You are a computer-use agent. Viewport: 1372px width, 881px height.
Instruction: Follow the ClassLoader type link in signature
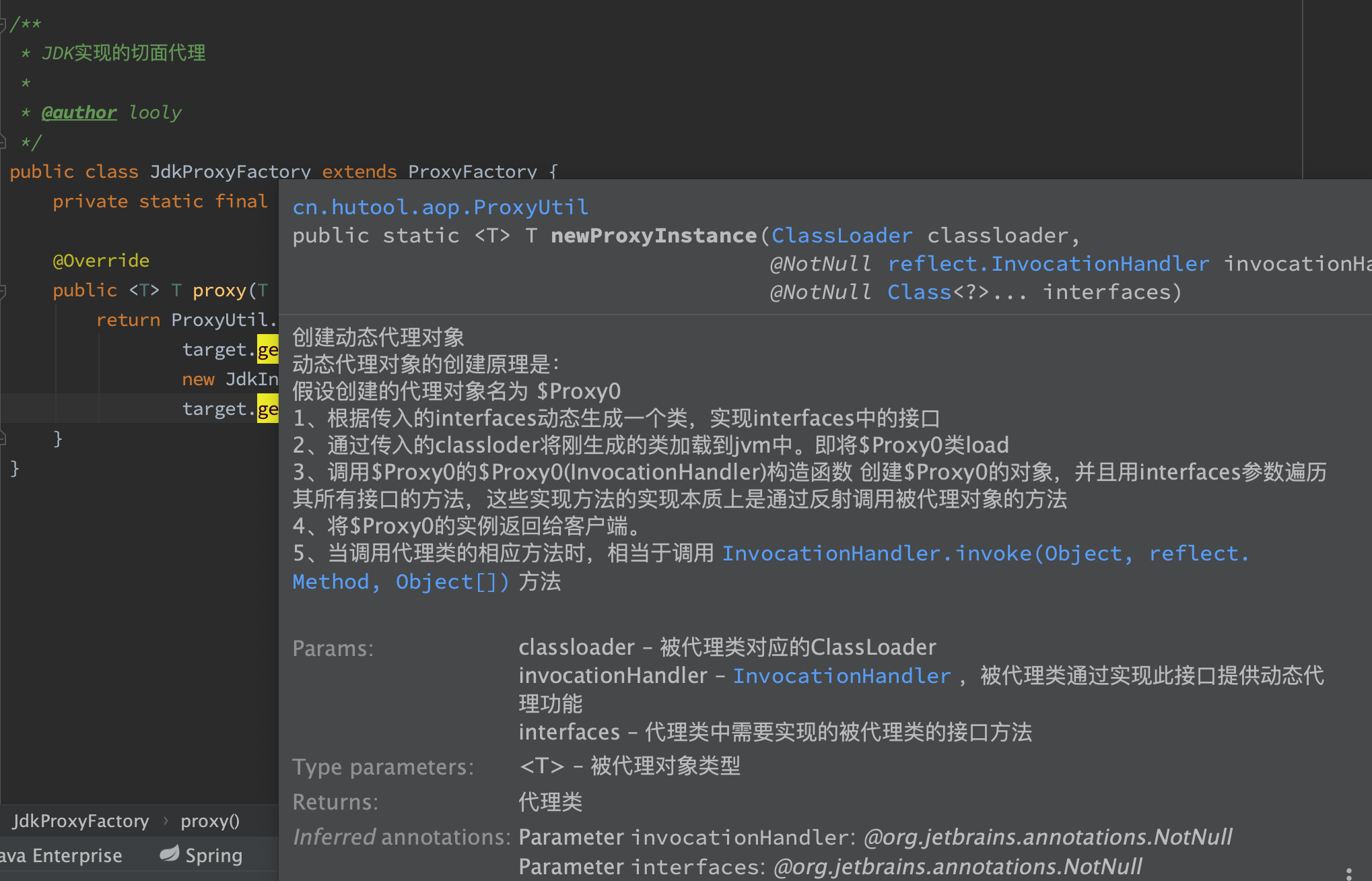pyautogui.click(x=842, y=235)
